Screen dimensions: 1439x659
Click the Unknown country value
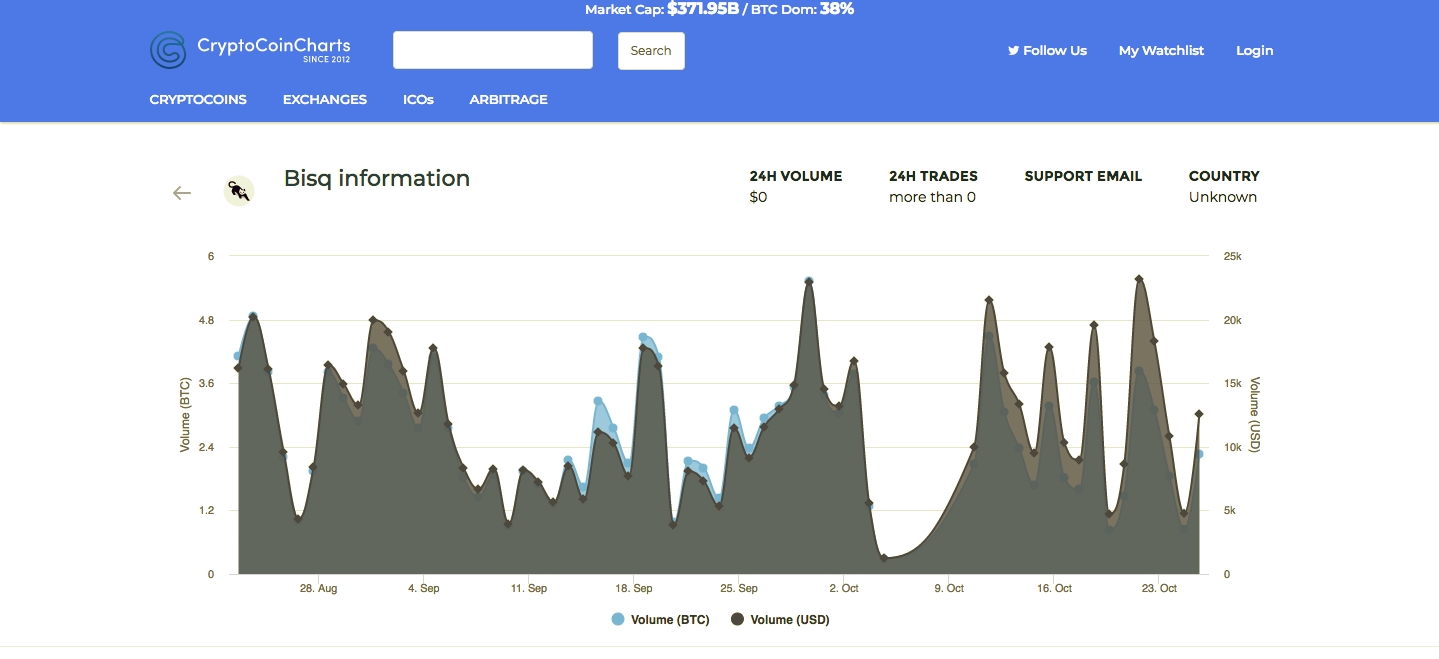(x=1223, y=197)
